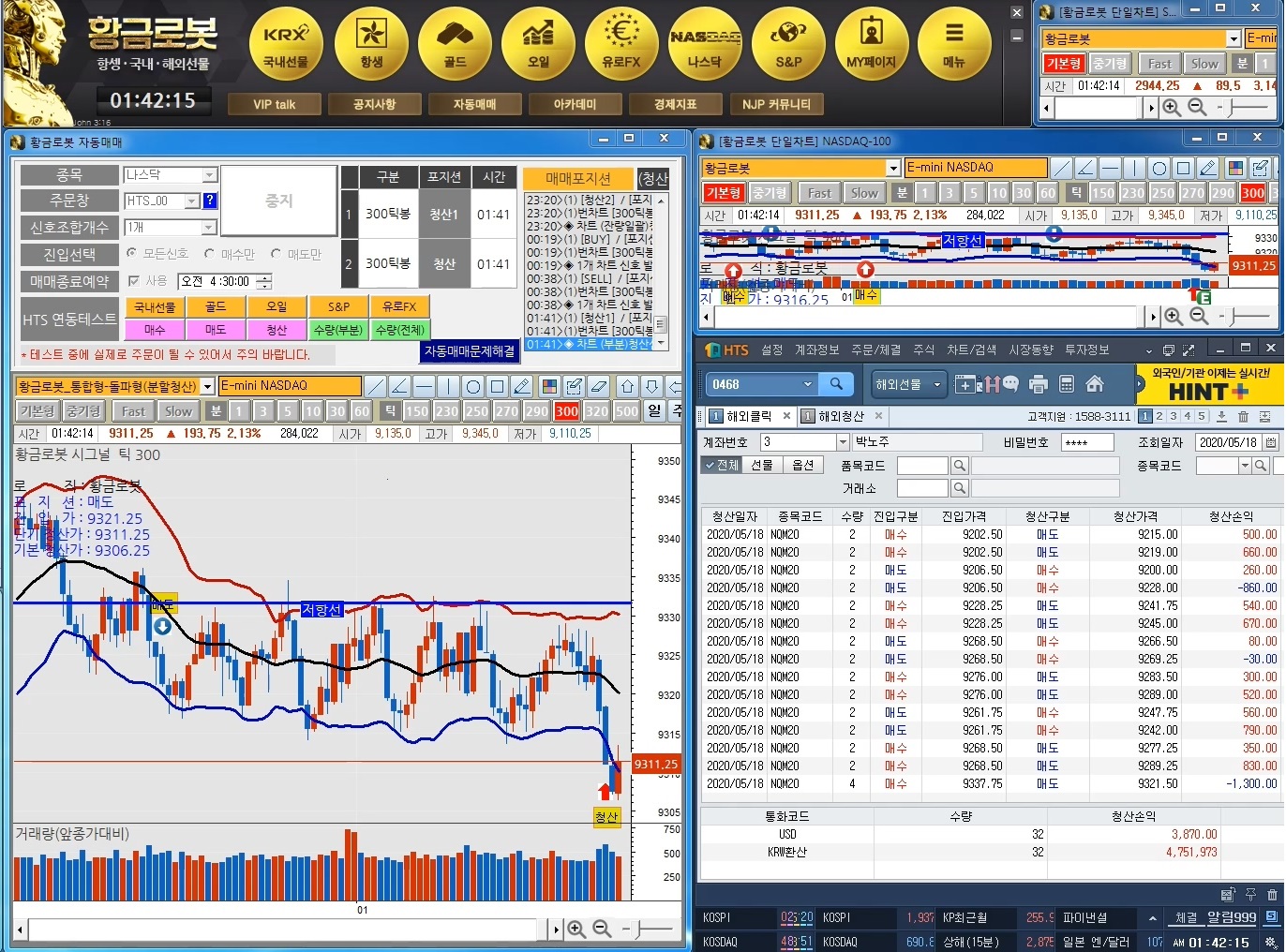This screenshot has width=1286, height=952.
Task: Switch to the 해외청산 tab
Action: (x=842, y=416)
